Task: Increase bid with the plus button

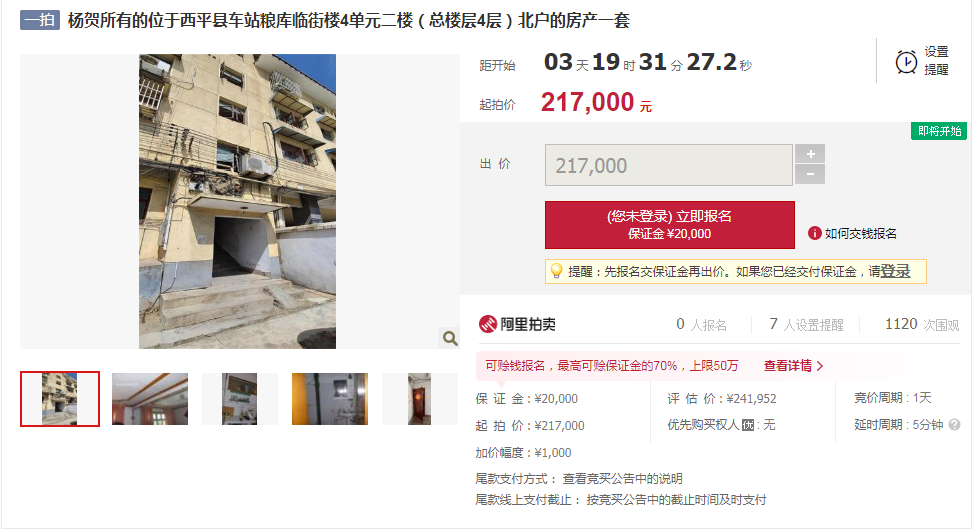Action: pyautogui.click(x=810, y=154)
